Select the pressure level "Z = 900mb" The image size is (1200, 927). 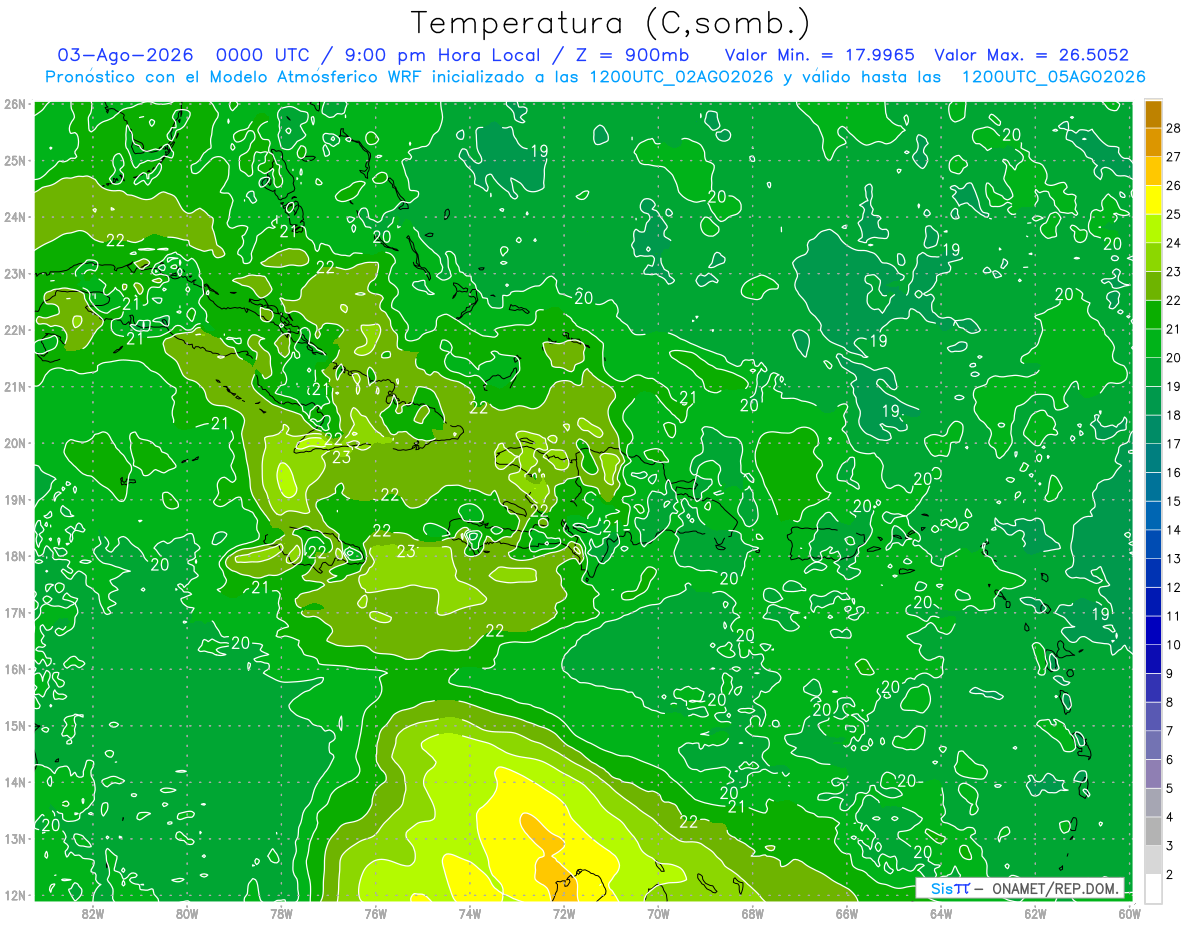pyautogui.click(x=632, y=55)
